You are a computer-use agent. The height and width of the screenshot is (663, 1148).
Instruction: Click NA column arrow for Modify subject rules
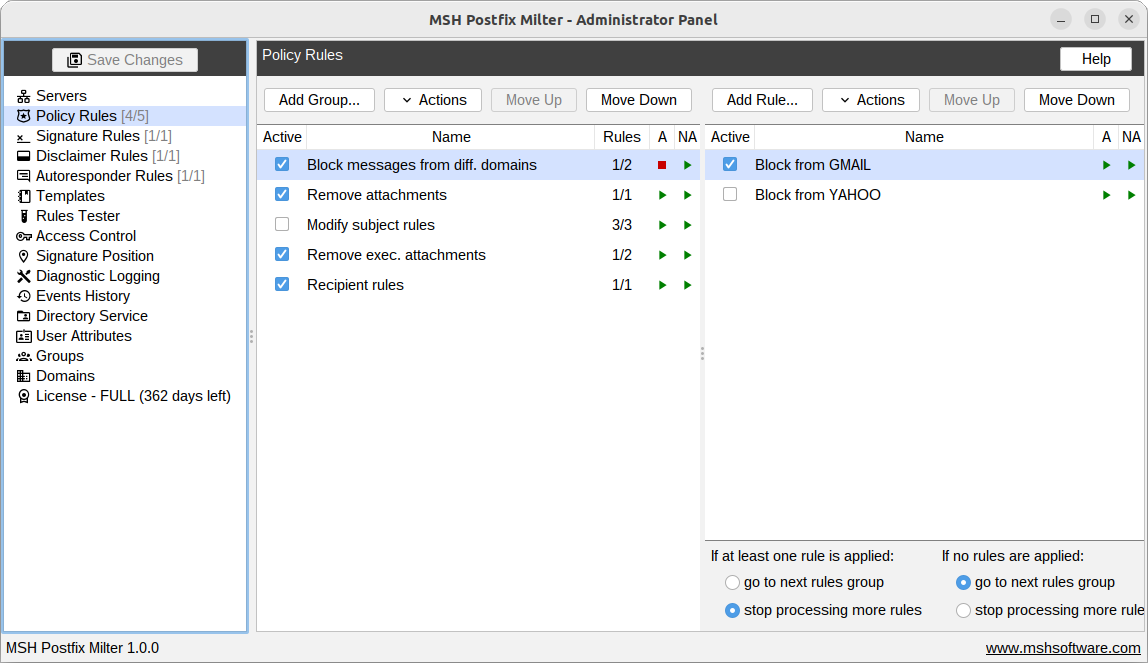(x=687, y=225)
